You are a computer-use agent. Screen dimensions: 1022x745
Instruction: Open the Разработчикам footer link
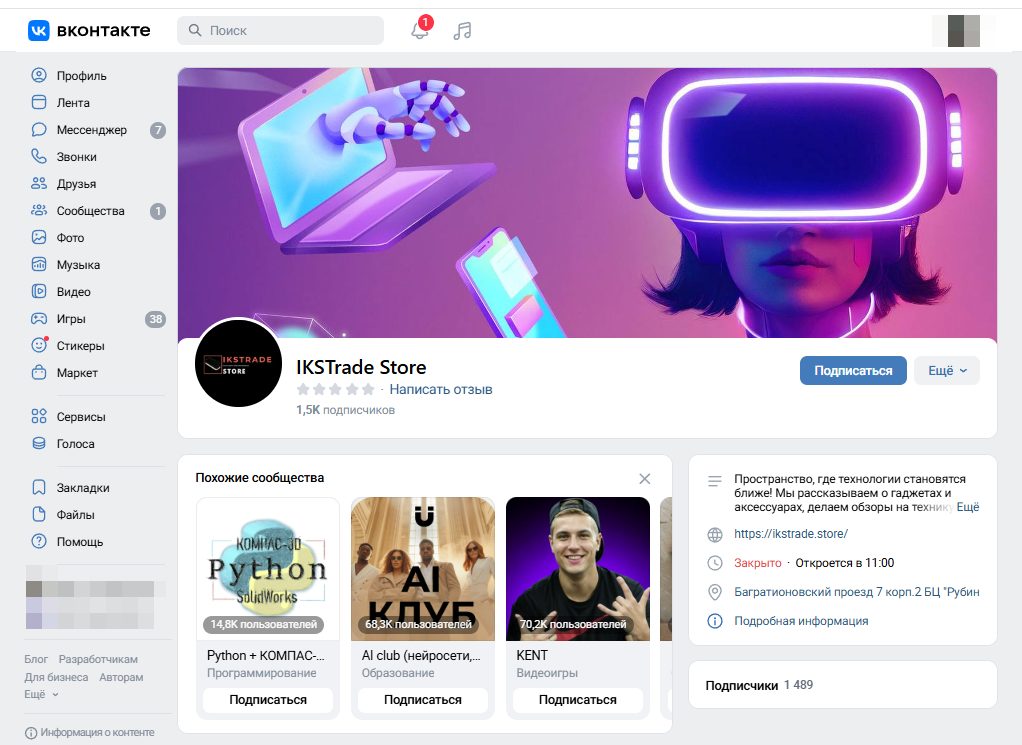pyautogui.click(x=98, y=660)
